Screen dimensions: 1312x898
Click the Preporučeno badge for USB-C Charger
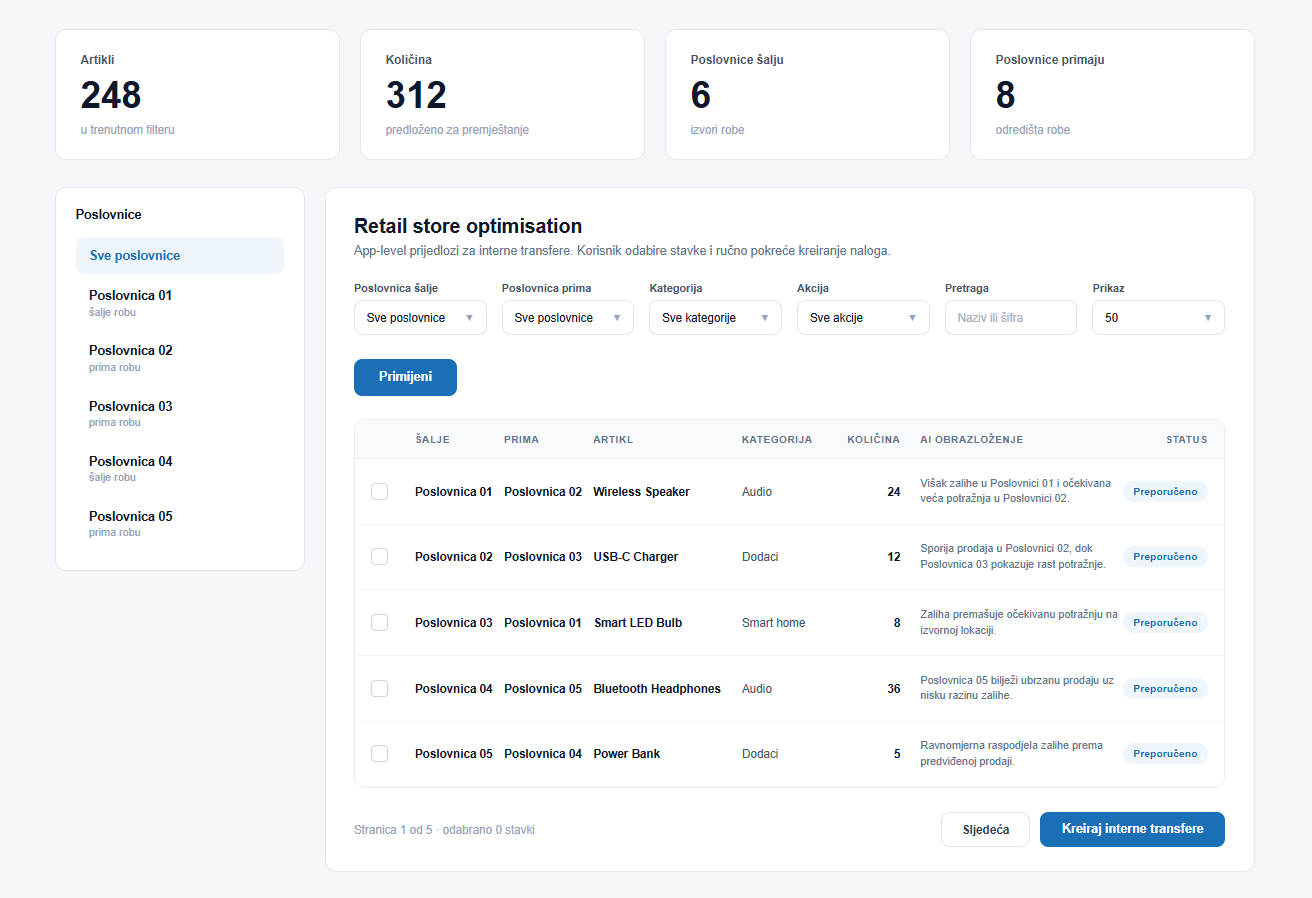point(1165,556)
